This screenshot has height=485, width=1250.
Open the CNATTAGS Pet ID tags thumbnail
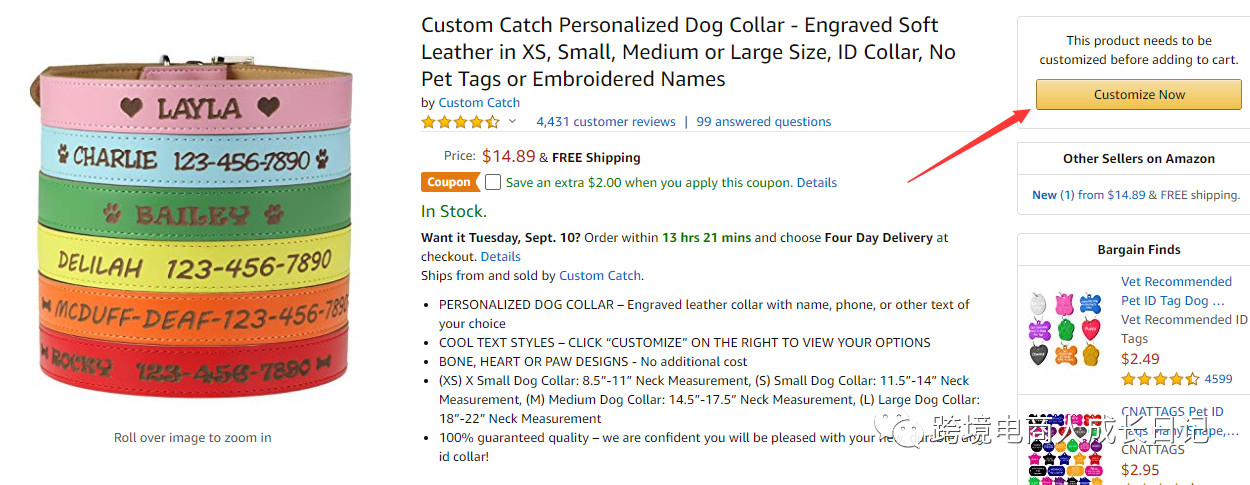[x=1064, y=445]
